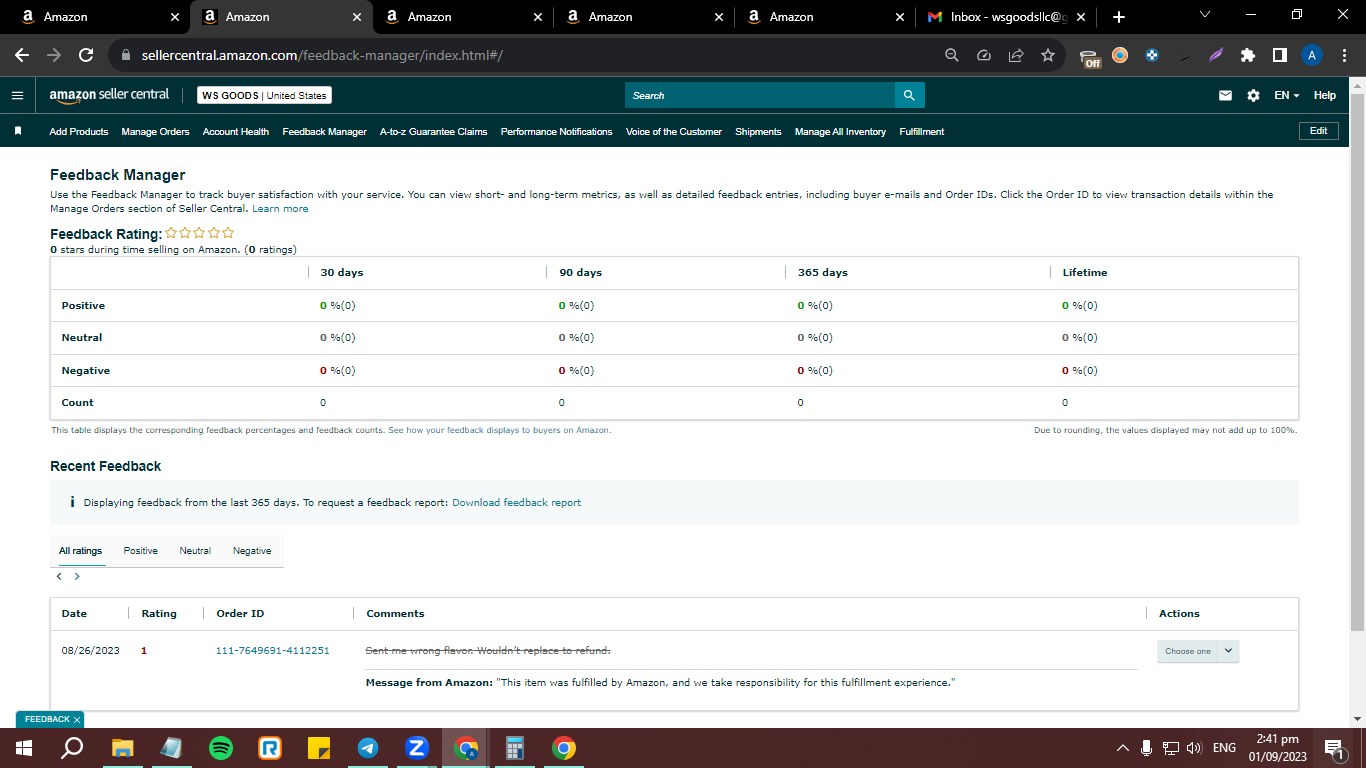
Task: Open Spotify from the taskbar
Action: coord(220,748)
